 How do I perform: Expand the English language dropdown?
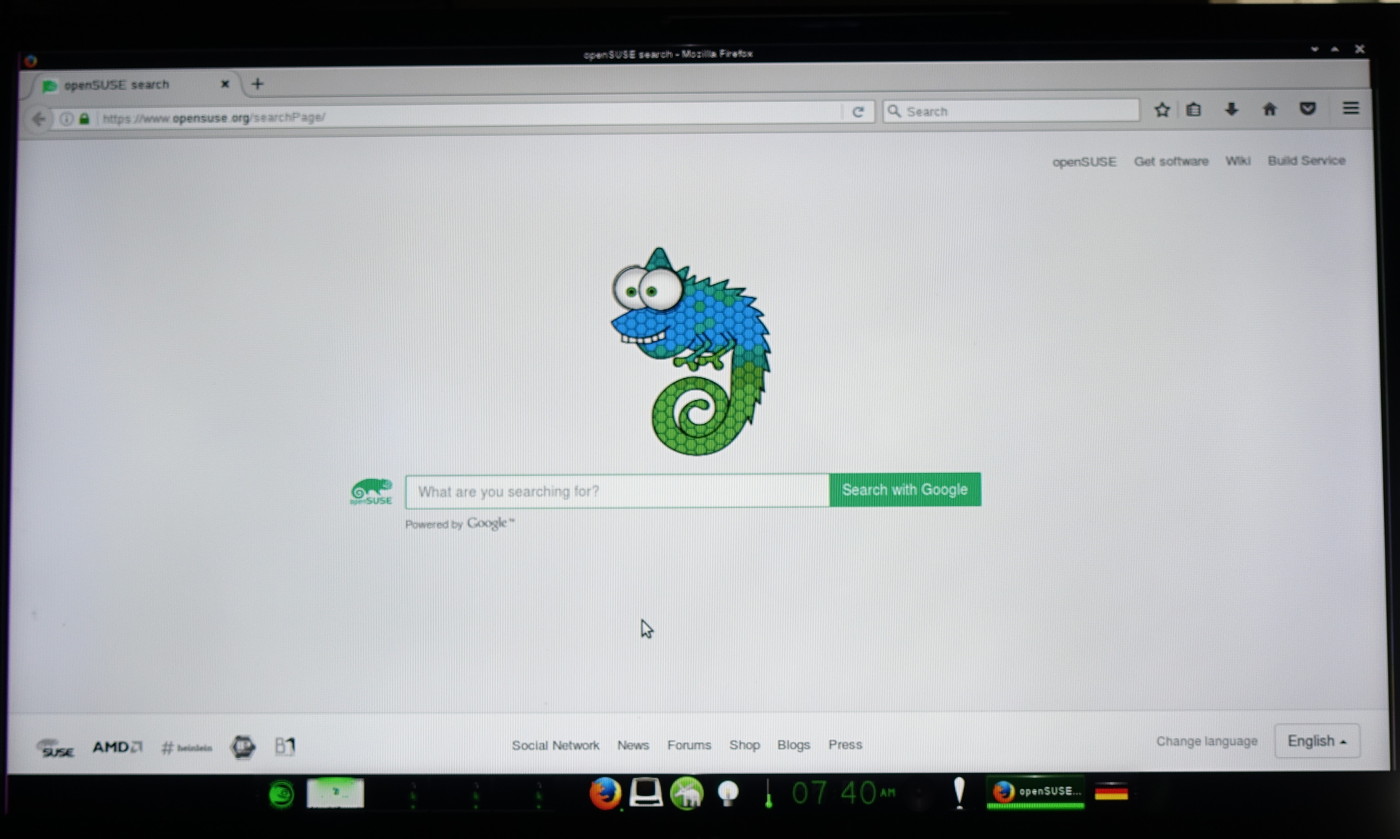[x=1317, y=741]
